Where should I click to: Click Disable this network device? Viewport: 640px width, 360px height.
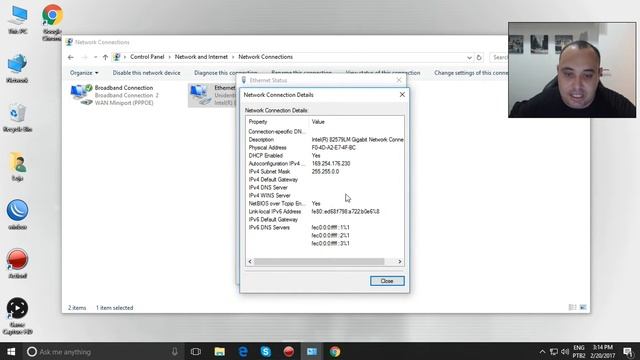(x=146, y=73)
